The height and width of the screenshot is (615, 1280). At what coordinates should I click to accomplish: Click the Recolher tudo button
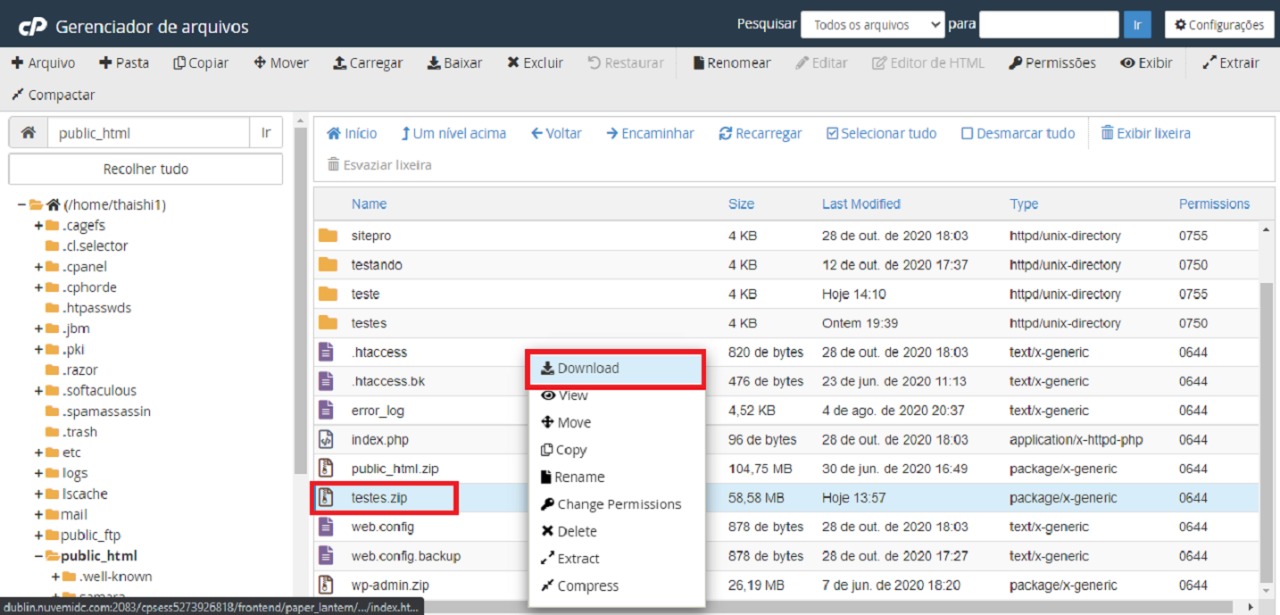[x=145, y=169]
